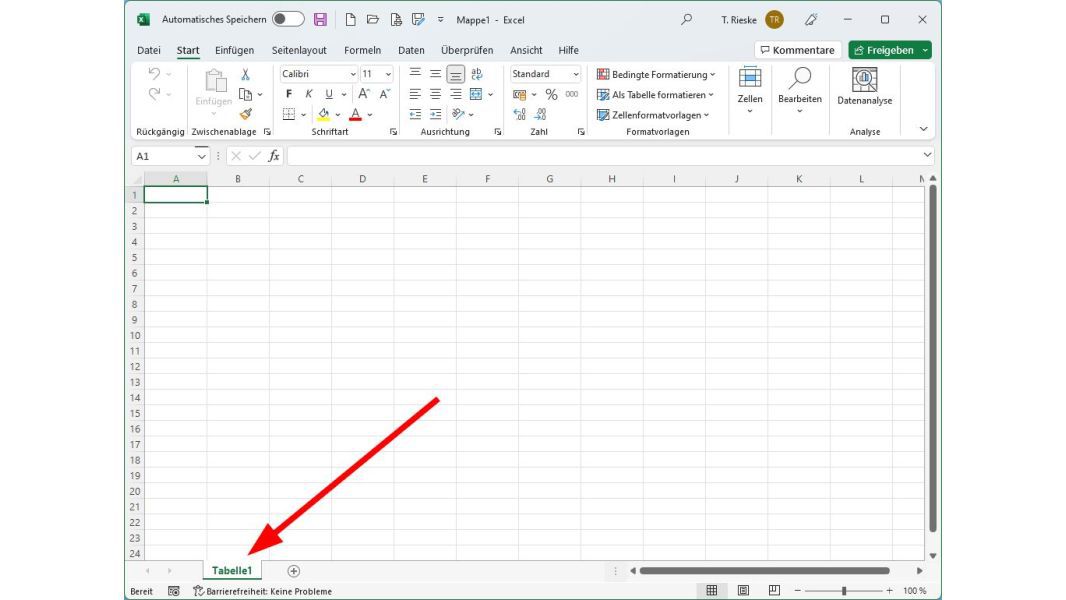The height and width of the screenshot is (600, 1066).
Task: Toggle Automatisches Speichern switch
Action: 288,19
